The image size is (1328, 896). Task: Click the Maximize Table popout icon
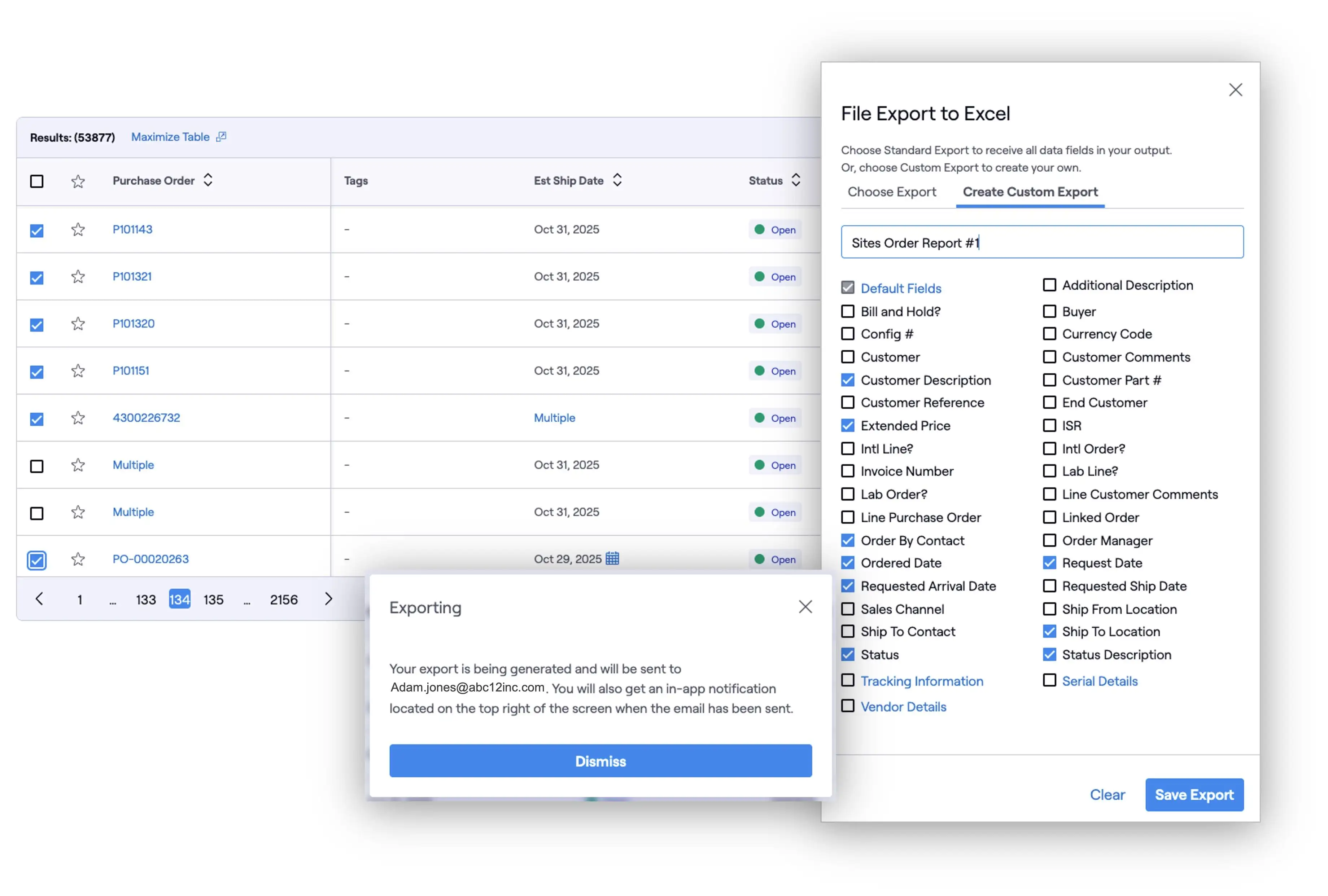[x=221, y=136]
